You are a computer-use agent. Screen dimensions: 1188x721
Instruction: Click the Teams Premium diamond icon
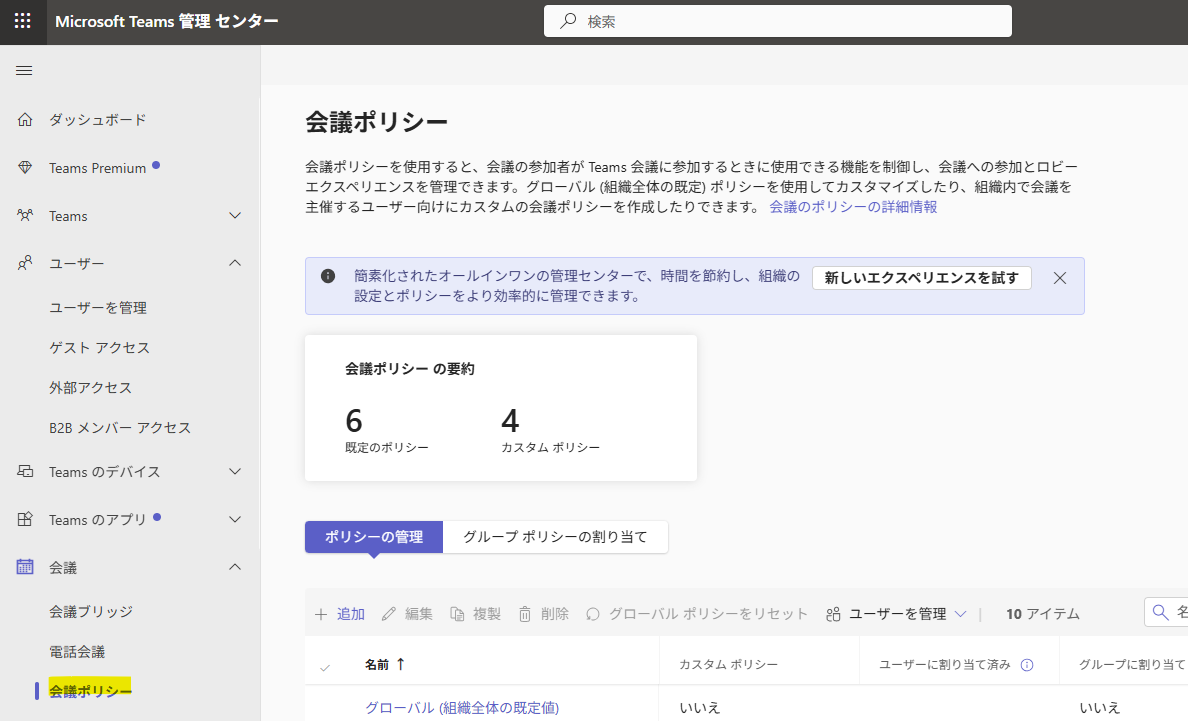click(25, 167)
